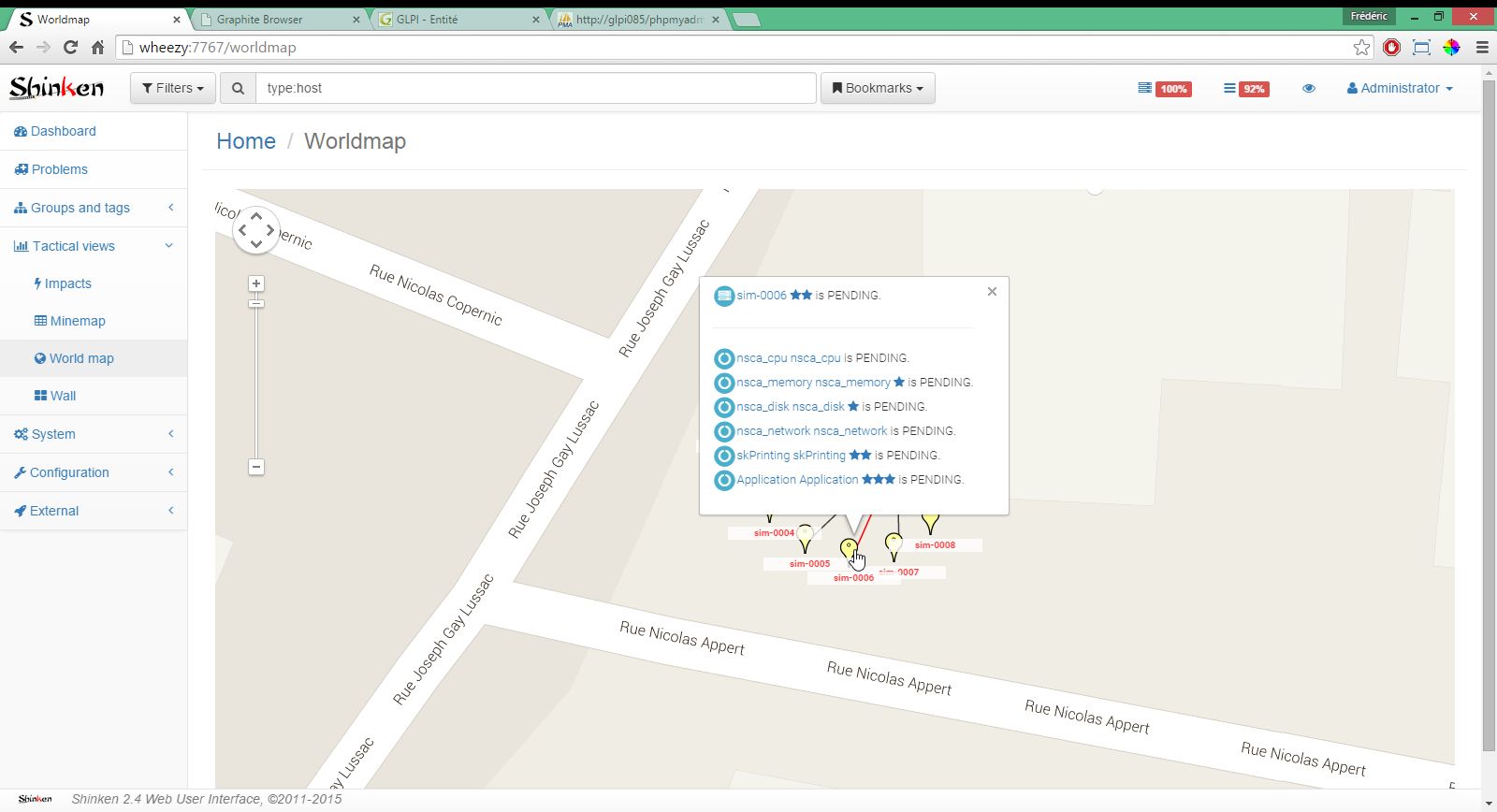
Task: Bookmark this page with the star icon
Action: (x=1362, y=47)
